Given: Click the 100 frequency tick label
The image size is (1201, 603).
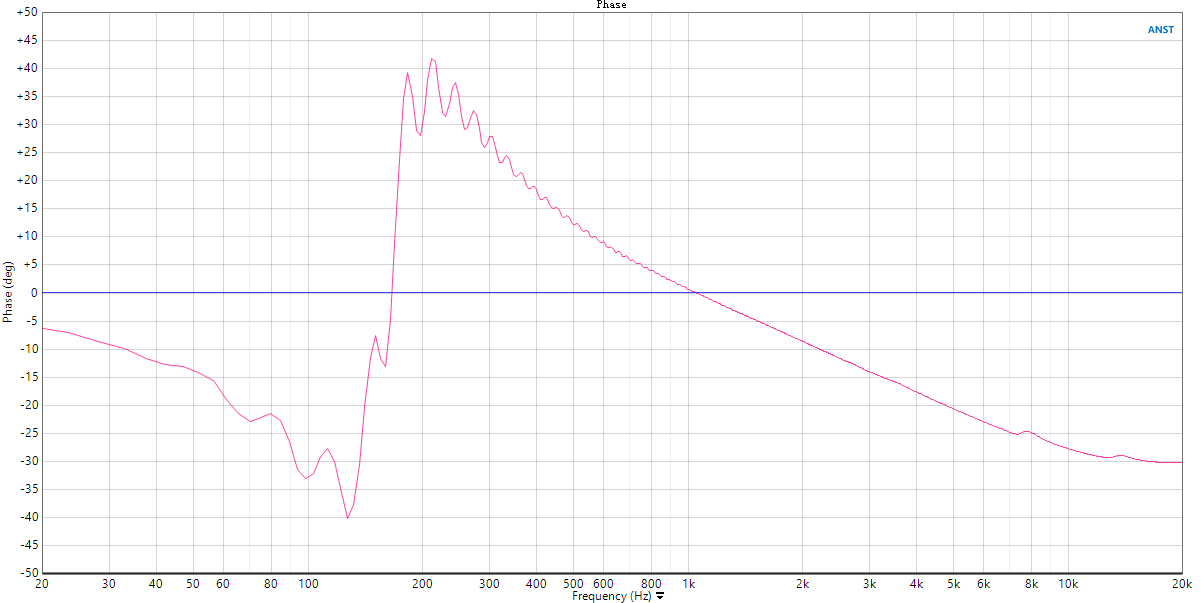Looking at the screenshot, I should pyautogui.click(x=308, y=584).
